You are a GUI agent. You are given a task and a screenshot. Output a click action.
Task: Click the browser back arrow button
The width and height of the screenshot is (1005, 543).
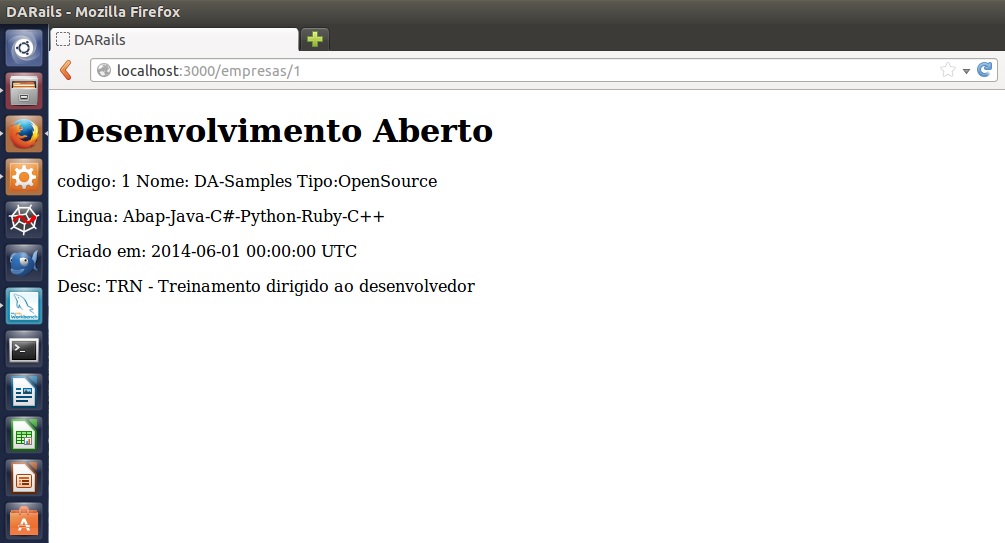(66, 70)
